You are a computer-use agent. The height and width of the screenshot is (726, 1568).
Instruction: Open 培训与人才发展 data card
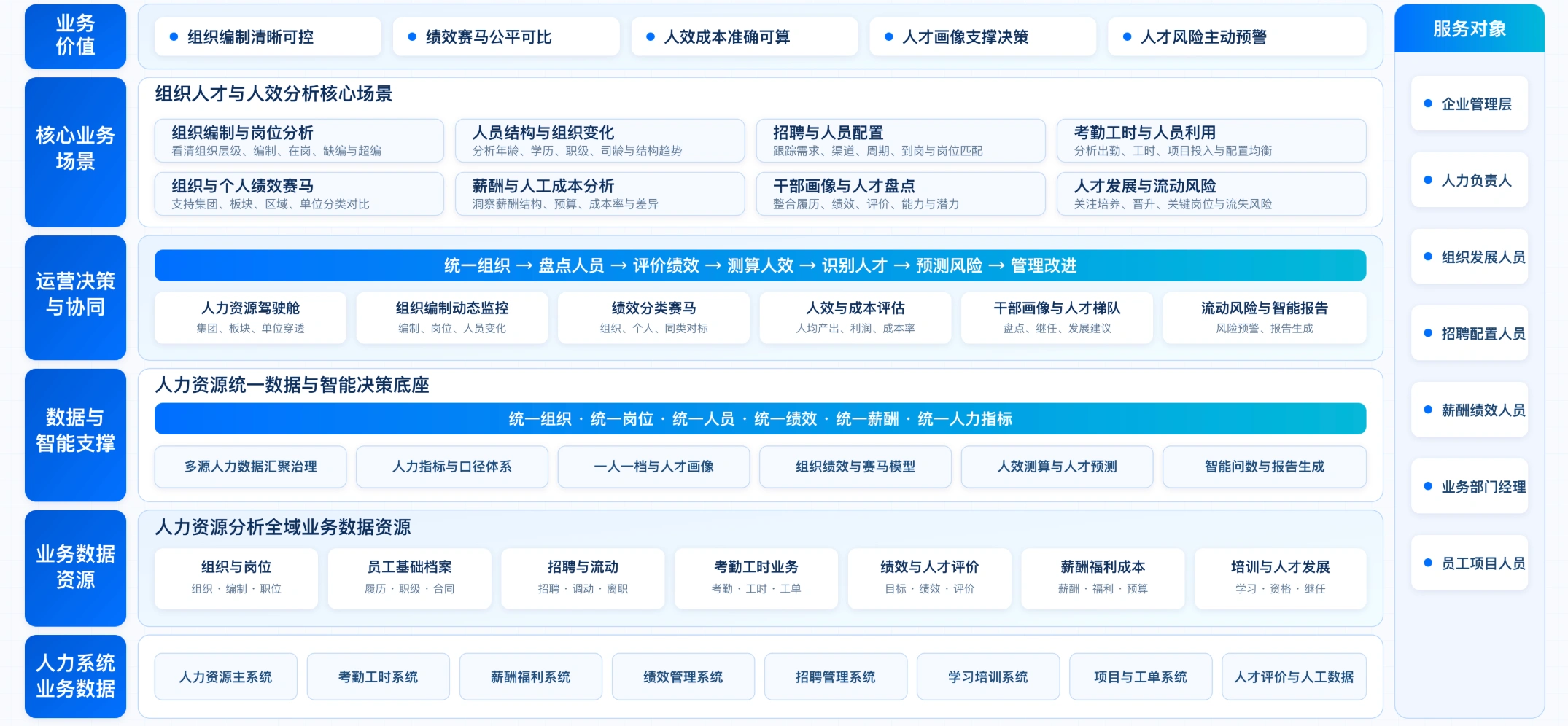1281,579
